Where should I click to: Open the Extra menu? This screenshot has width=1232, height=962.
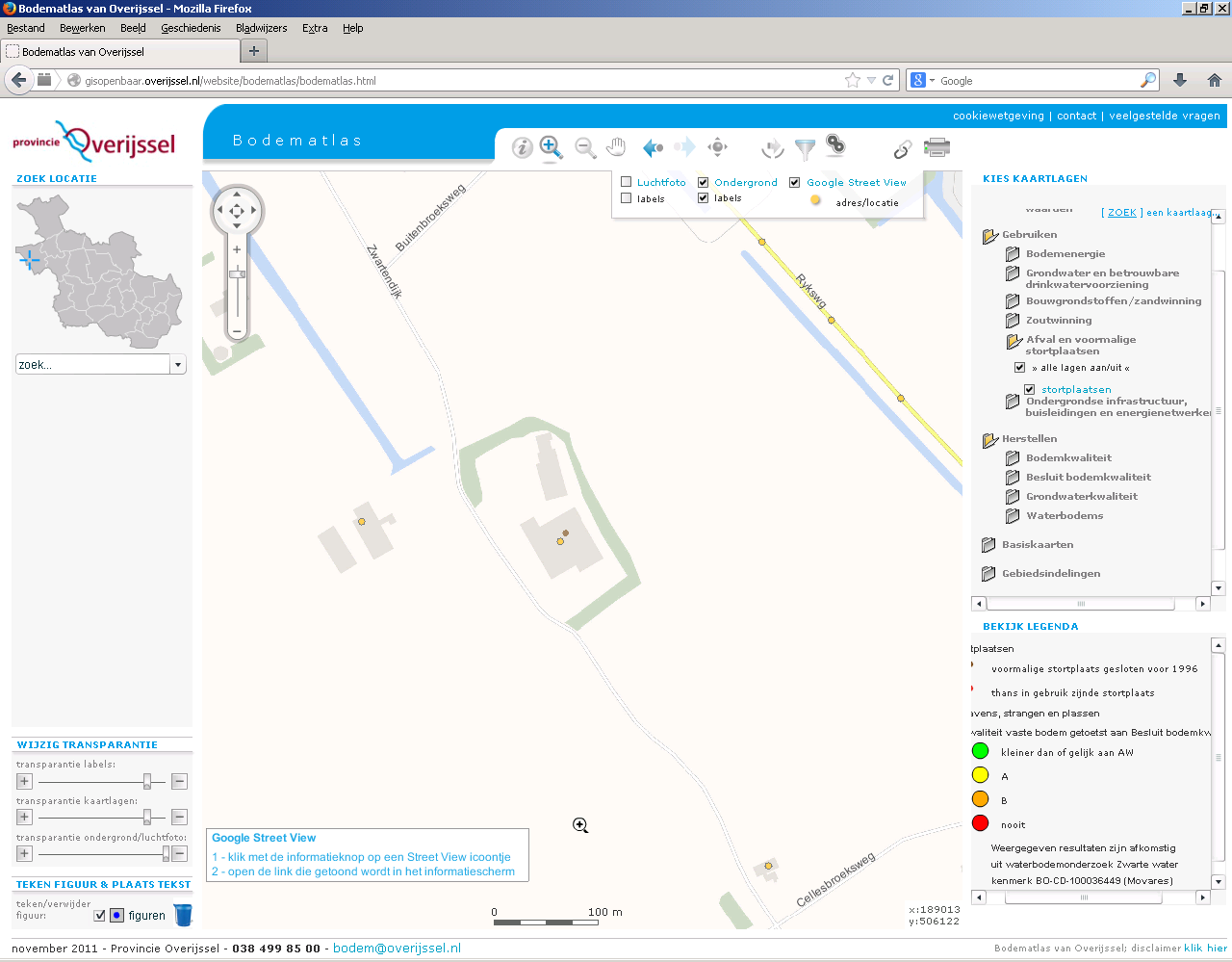click(x=315, y=28)
